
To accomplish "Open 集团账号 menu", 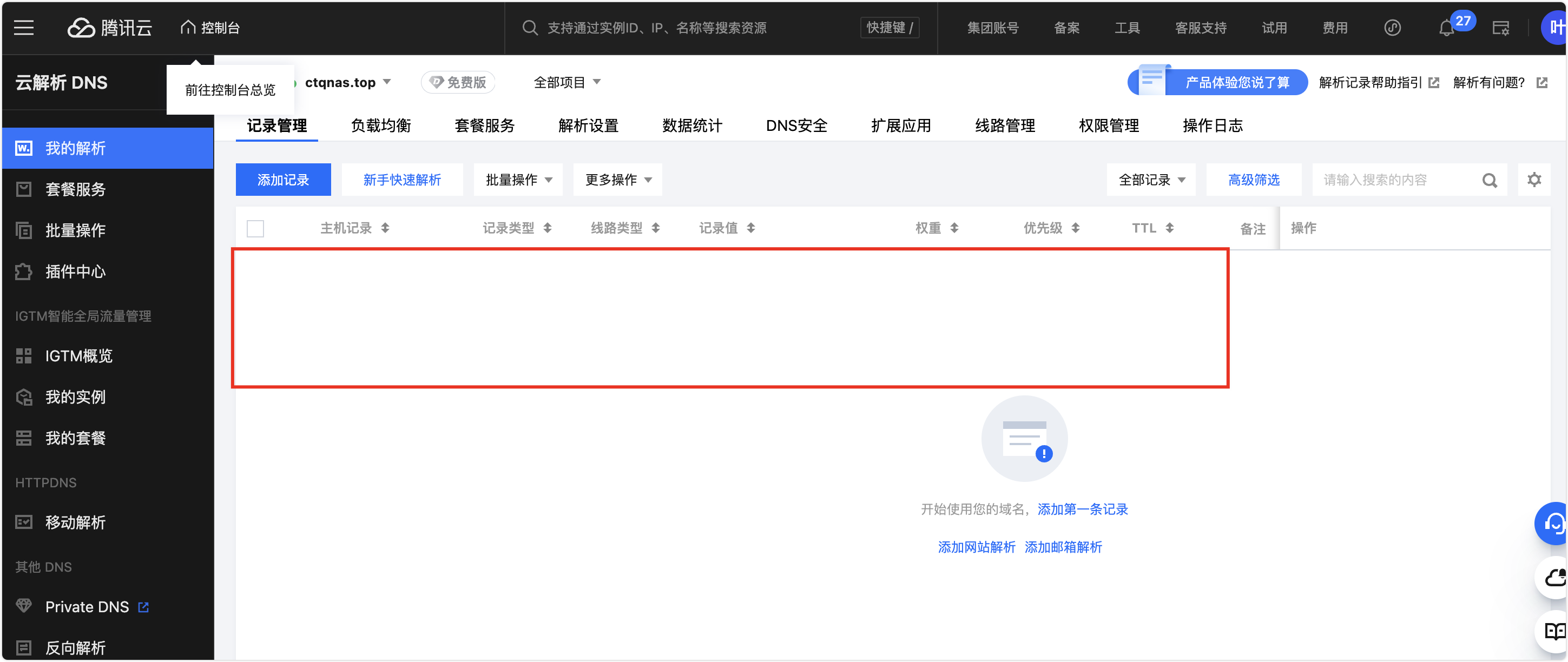I will point(993,28).
